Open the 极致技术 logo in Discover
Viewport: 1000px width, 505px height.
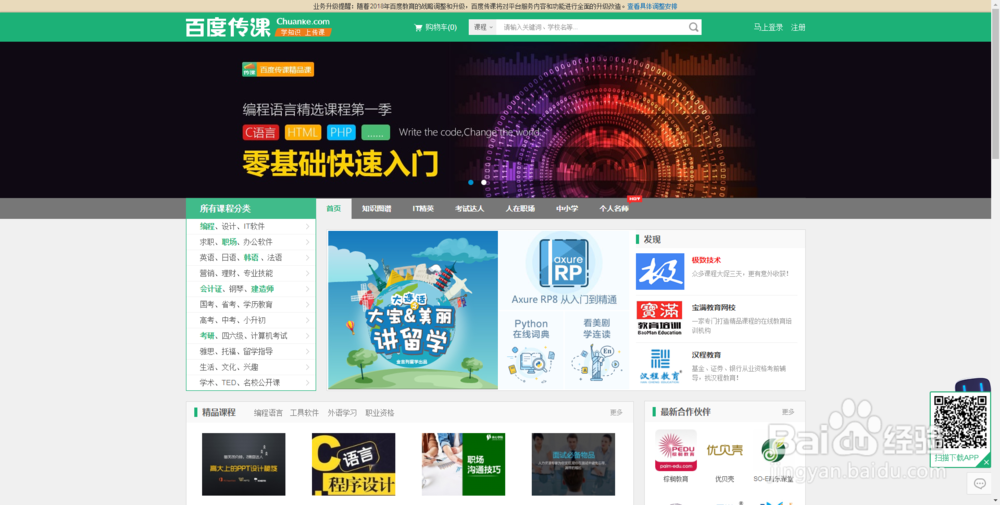659,272
